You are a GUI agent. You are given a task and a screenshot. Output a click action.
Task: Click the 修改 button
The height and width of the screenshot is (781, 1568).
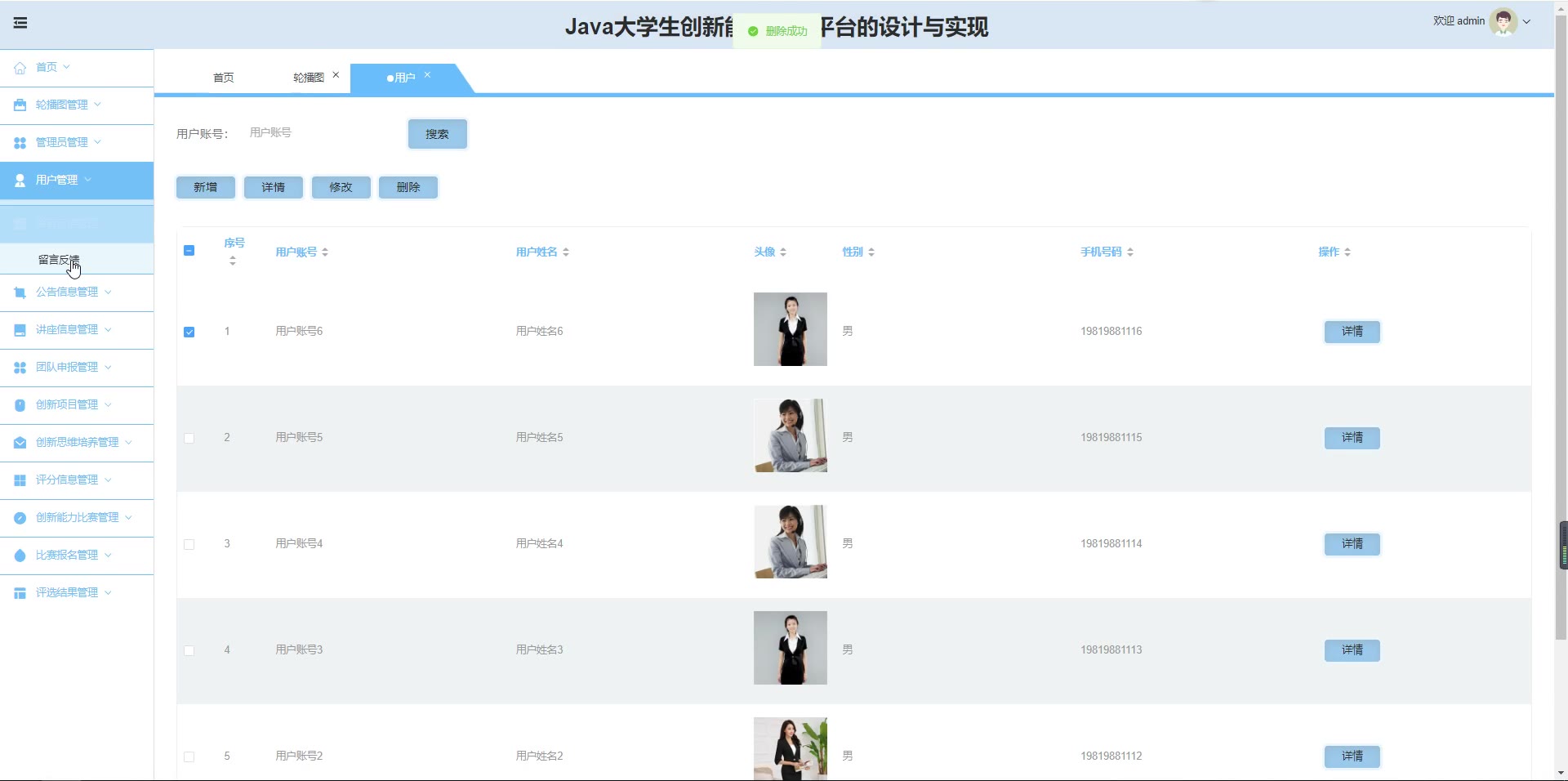click(341, 188)
